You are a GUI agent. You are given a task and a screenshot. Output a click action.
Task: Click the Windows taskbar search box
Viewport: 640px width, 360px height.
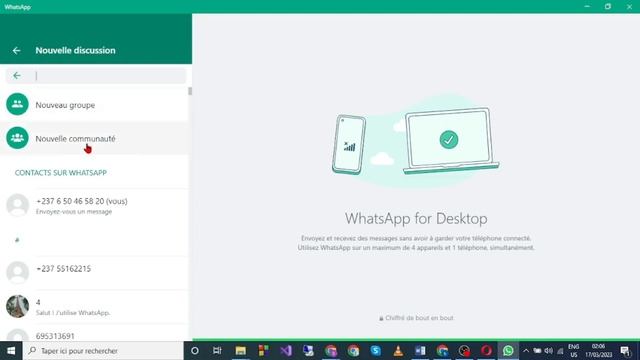click(103, 351)
